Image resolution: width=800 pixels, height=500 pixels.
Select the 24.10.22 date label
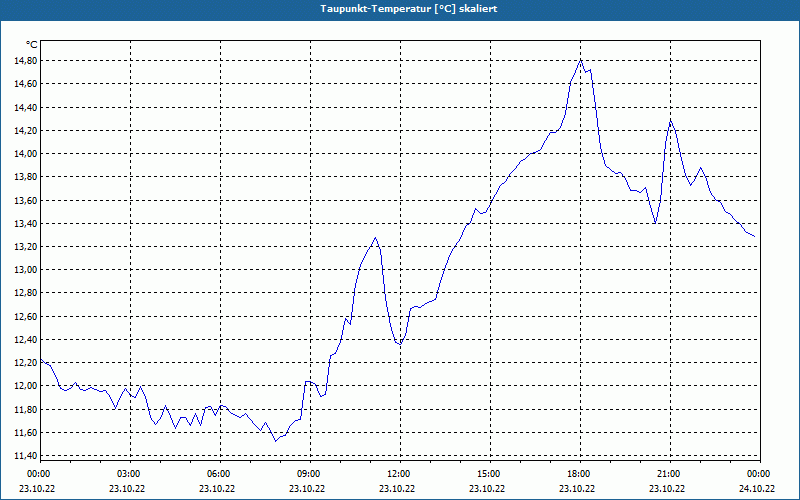click(x=757, y=488)
